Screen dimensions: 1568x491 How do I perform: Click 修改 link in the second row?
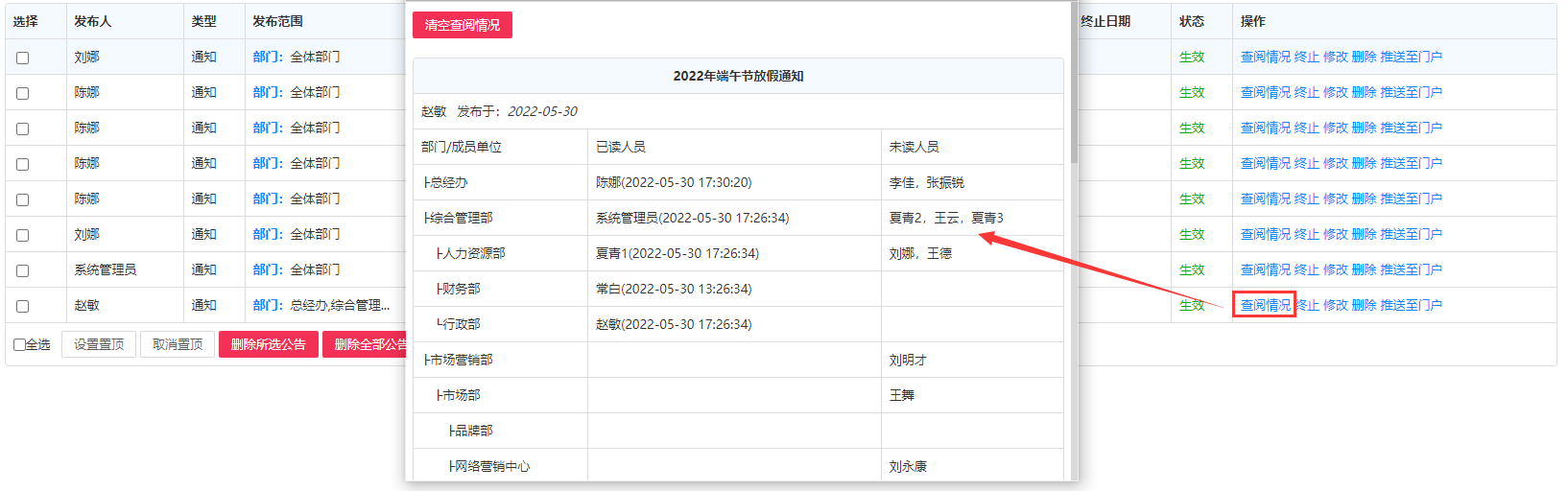tap(1335, 92)
